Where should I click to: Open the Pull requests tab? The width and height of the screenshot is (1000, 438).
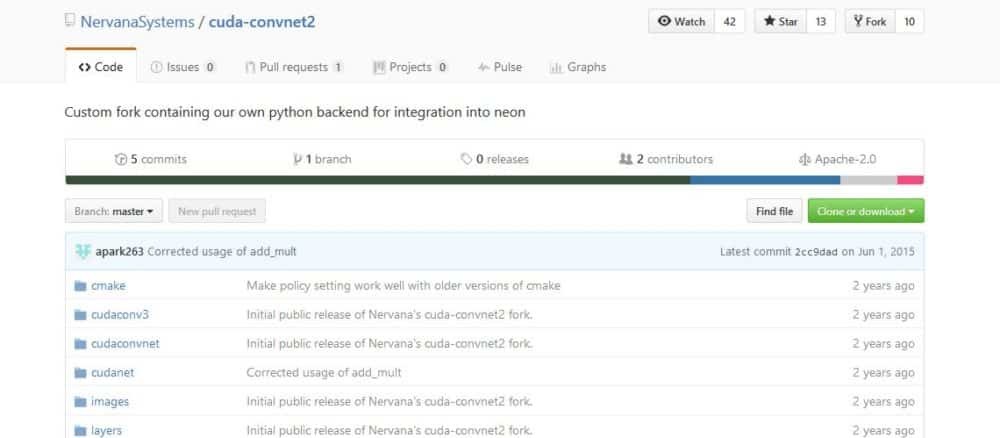(x=295, y=67)
